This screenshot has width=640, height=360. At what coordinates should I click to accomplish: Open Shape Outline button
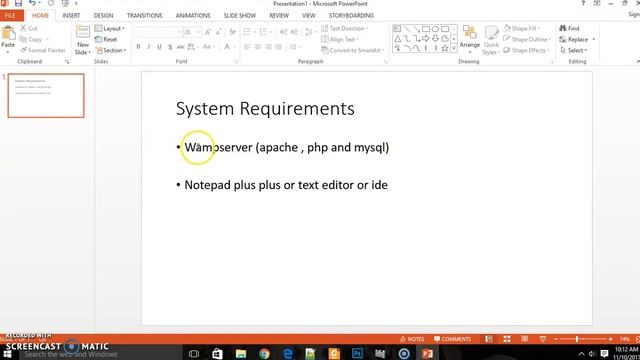527,39
